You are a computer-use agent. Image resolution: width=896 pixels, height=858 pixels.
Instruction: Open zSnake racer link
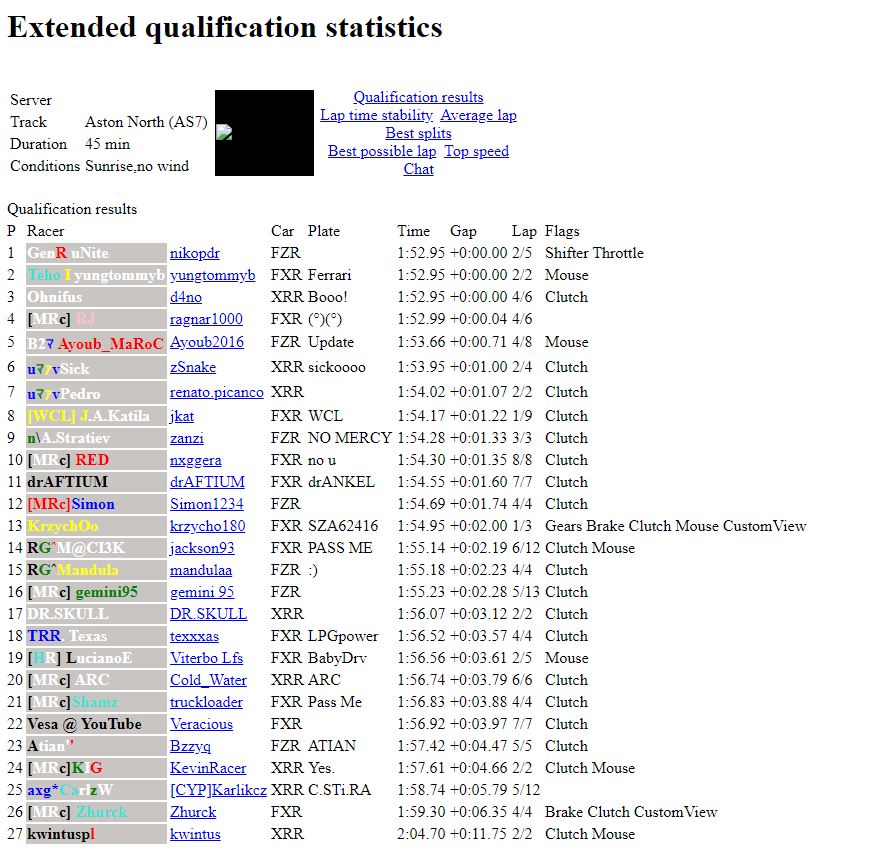(x=193, y=367)
